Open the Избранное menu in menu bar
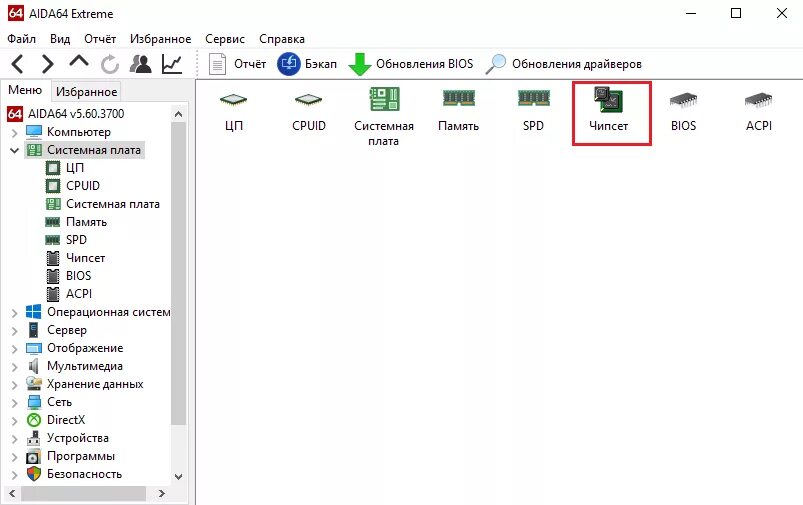Image resolution: width=803 pixels, height=505 pixels. pyautogui.click(x=160, y=39)
